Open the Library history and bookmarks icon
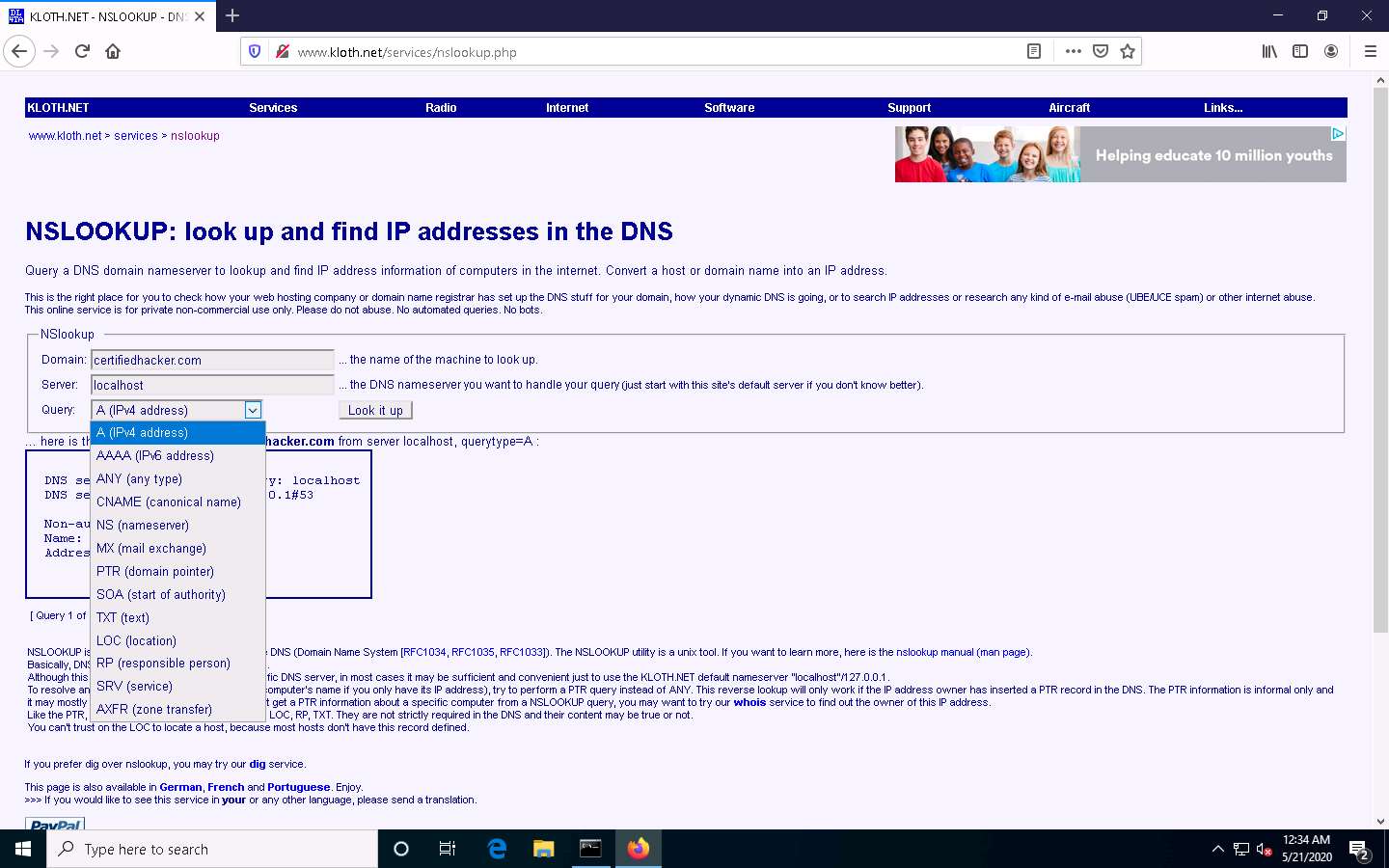Image resolution: width=1389 pixels, height=868 pixels. [1269, 51]
